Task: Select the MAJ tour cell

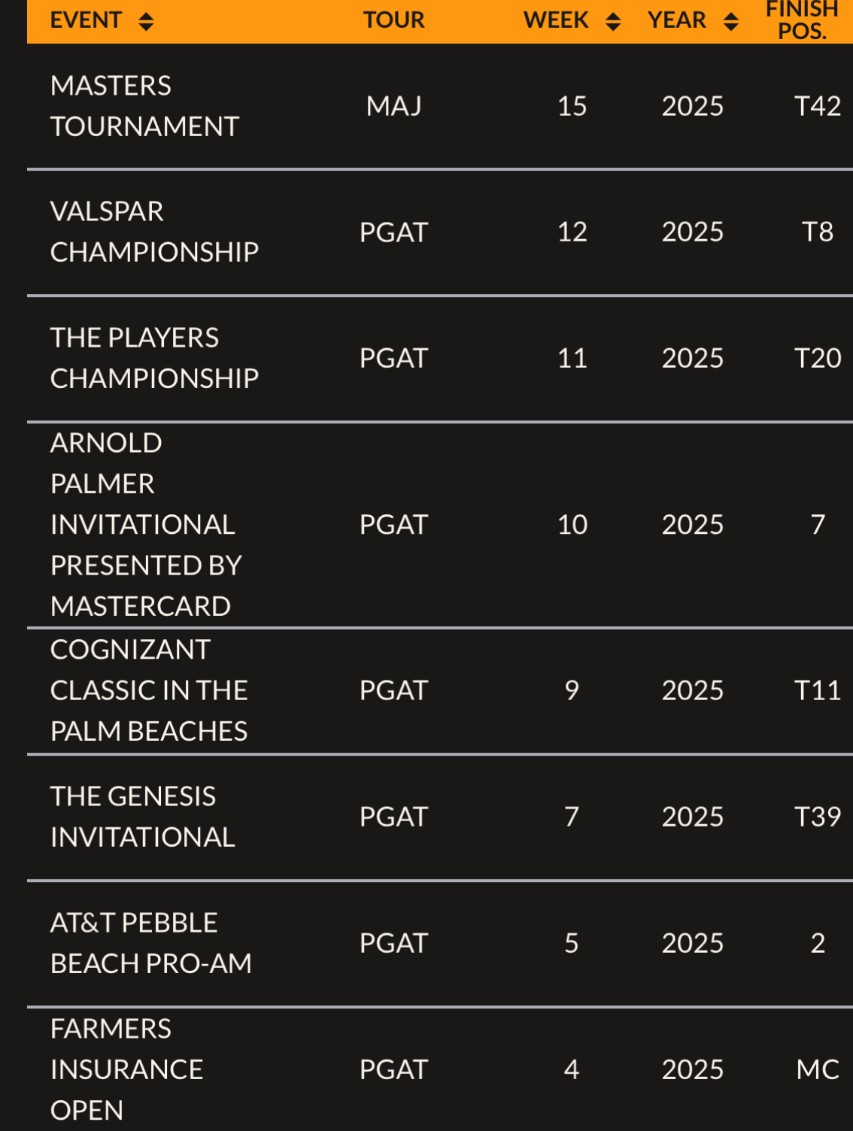Action: 394,106
